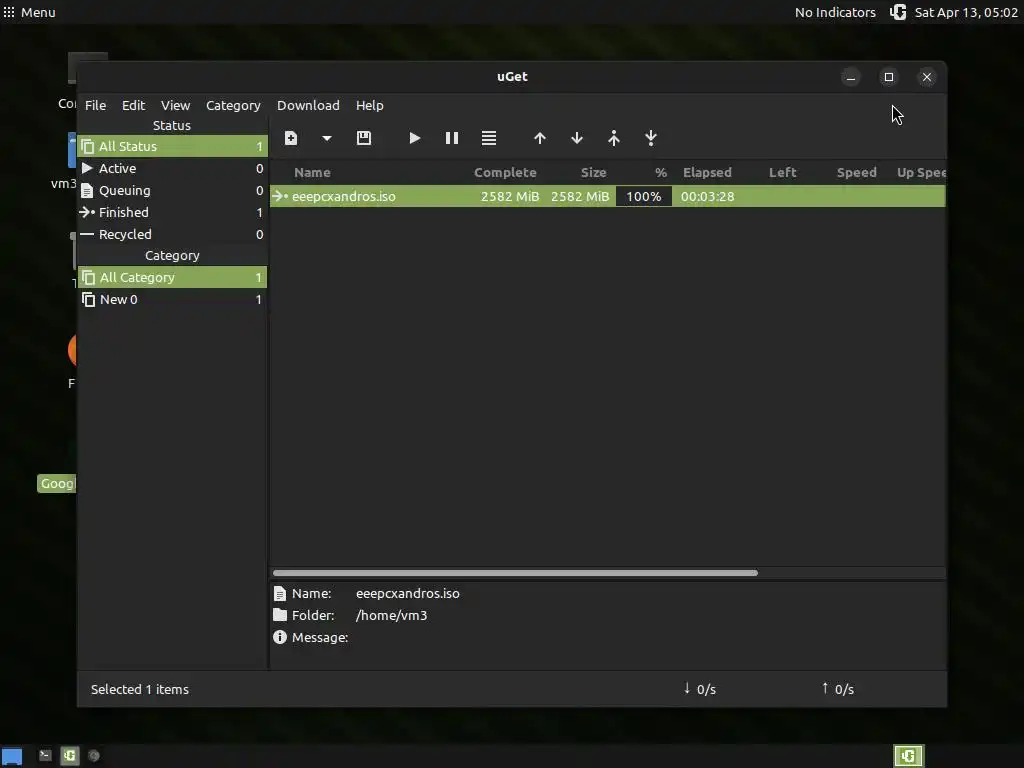Screen dimensions: 1024x768
Task: Start the selected download with play icon
Action: pyautogui.click(x=414, y=138)
